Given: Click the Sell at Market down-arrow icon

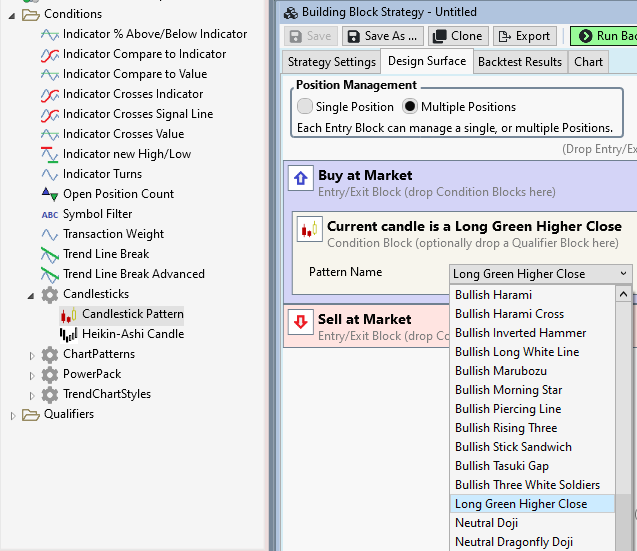Looking at the screenshot, I should point(300,322).
